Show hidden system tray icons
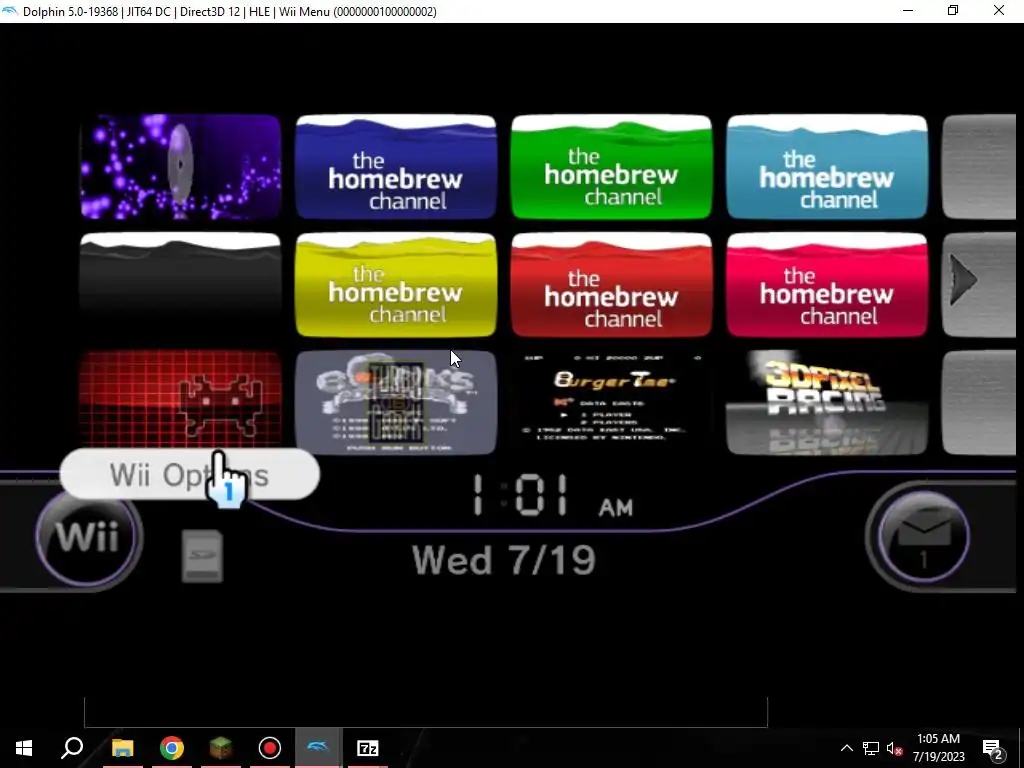The image size is (1024, 768). (846, 748)
